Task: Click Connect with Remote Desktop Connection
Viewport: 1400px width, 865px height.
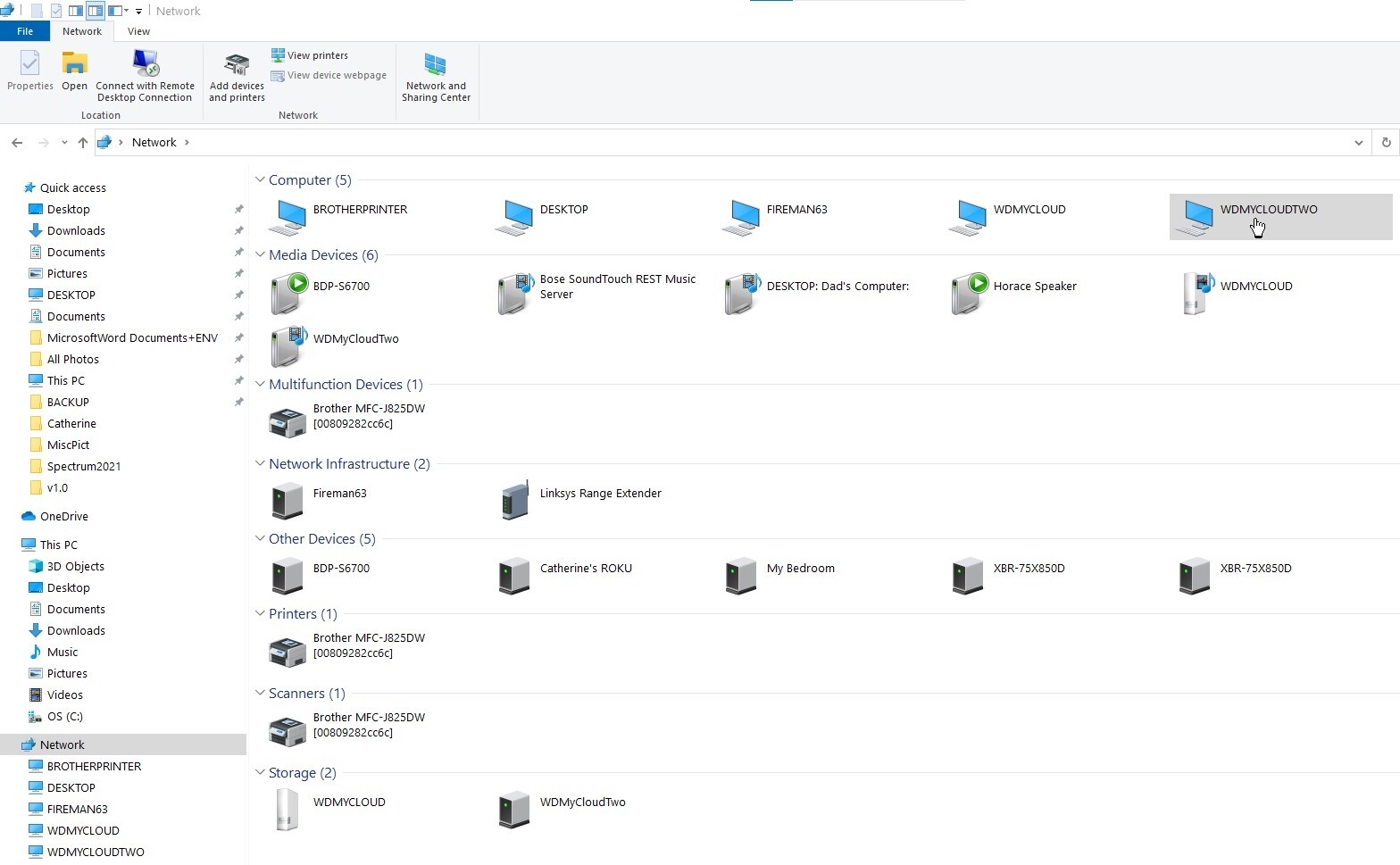Action: coord(145,76)
